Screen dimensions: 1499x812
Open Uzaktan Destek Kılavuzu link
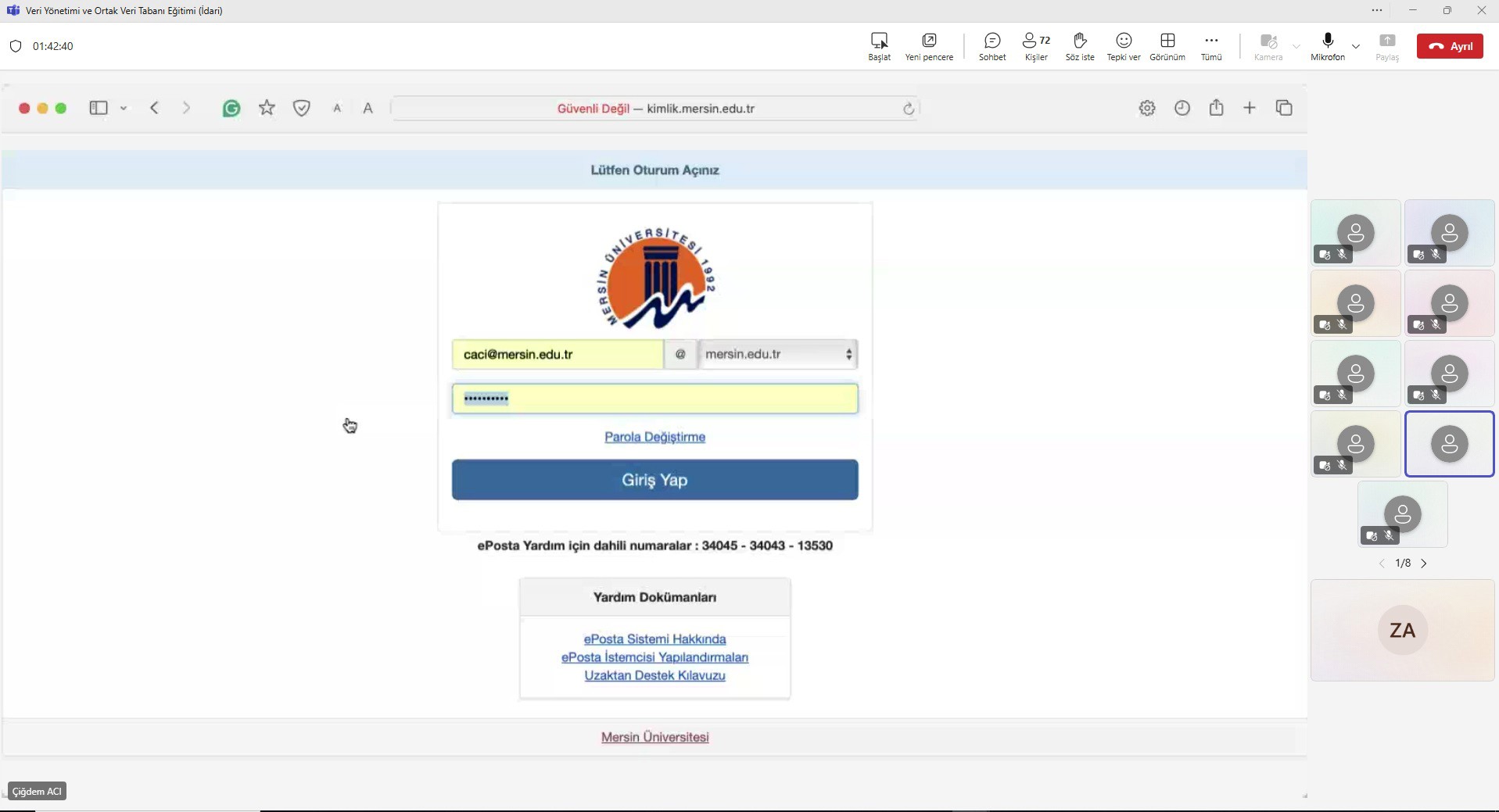pyautogui.click(x=654, y=675)
